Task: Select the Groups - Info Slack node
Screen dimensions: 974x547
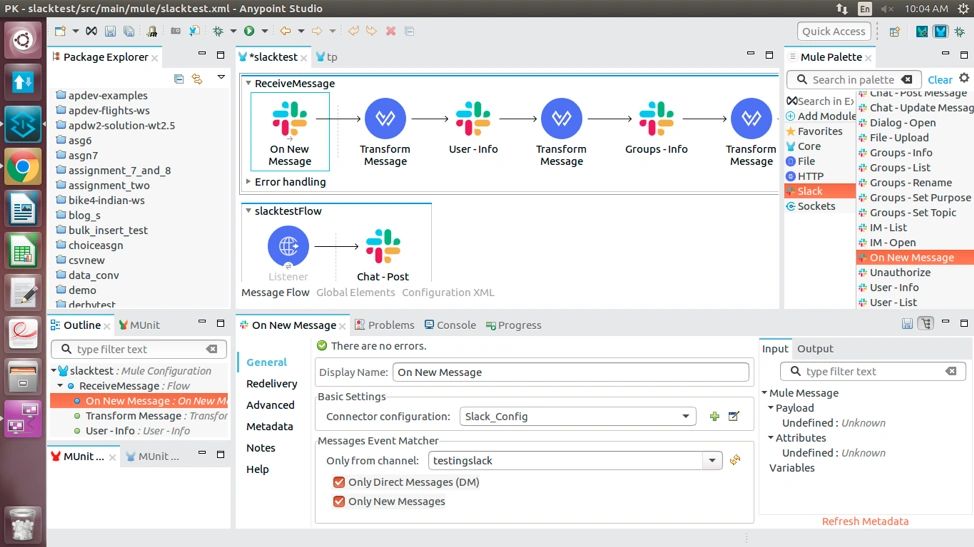Action: click(656, 127)
